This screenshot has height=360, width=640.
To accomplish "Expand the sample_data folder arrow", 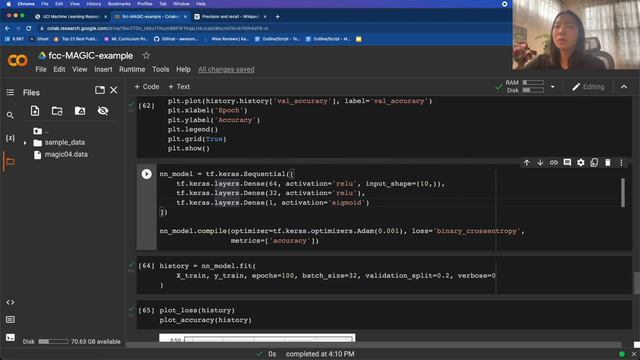I will [25, 143].
